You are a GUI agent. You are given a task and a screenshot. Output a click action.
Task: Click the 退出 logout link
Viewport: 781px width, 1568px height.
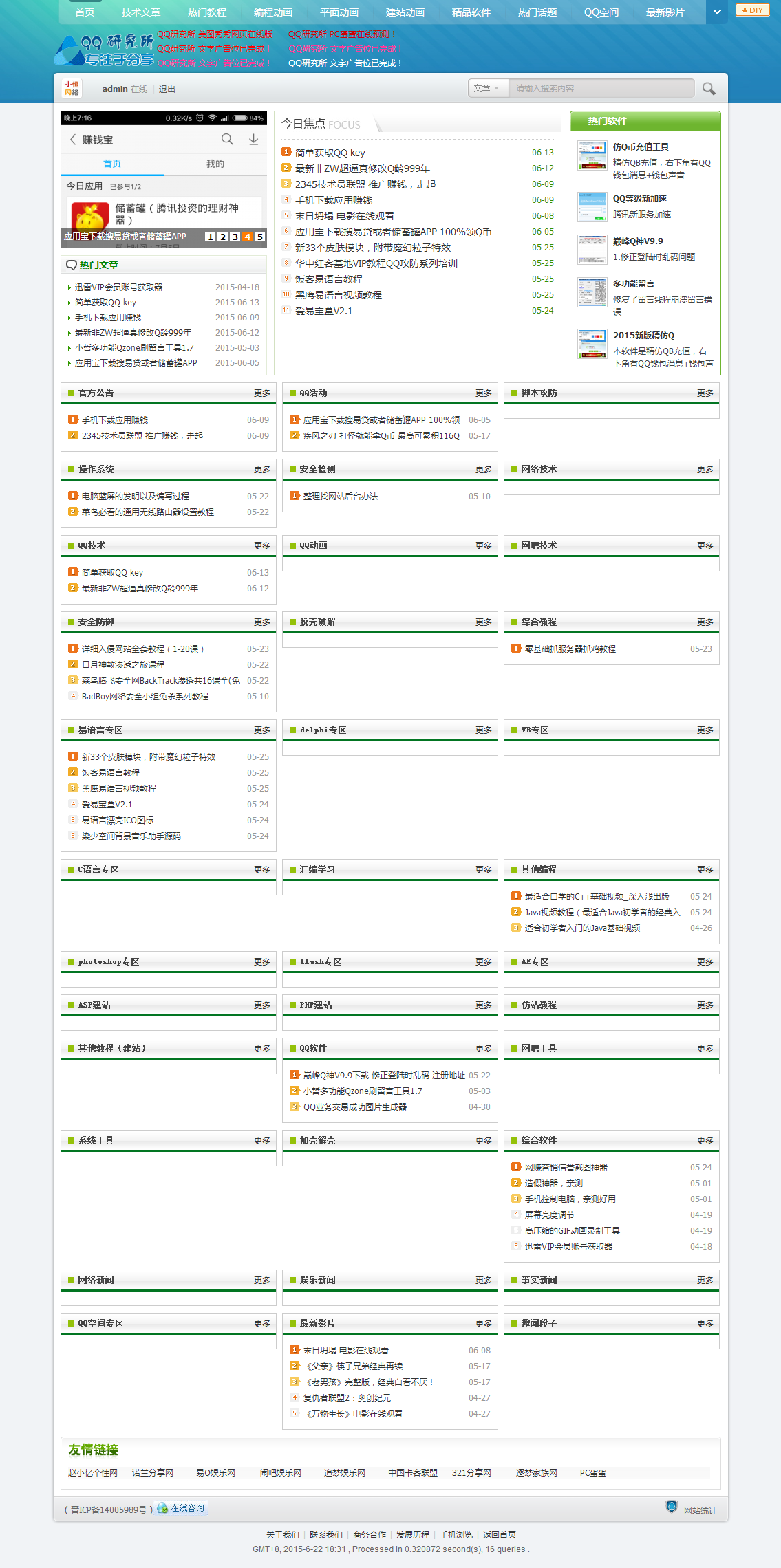pos(167,89)
